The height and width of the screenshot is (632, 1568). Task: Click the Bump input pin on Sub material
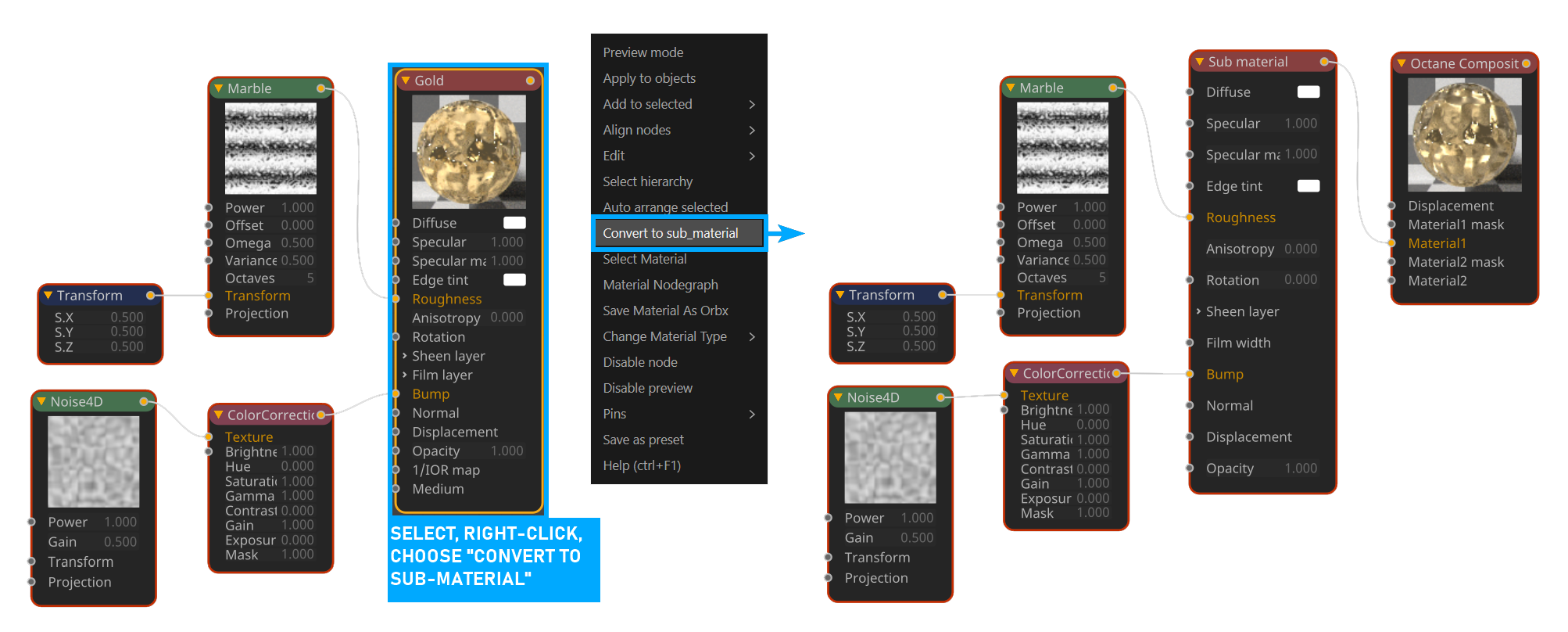pos(1190,374)
